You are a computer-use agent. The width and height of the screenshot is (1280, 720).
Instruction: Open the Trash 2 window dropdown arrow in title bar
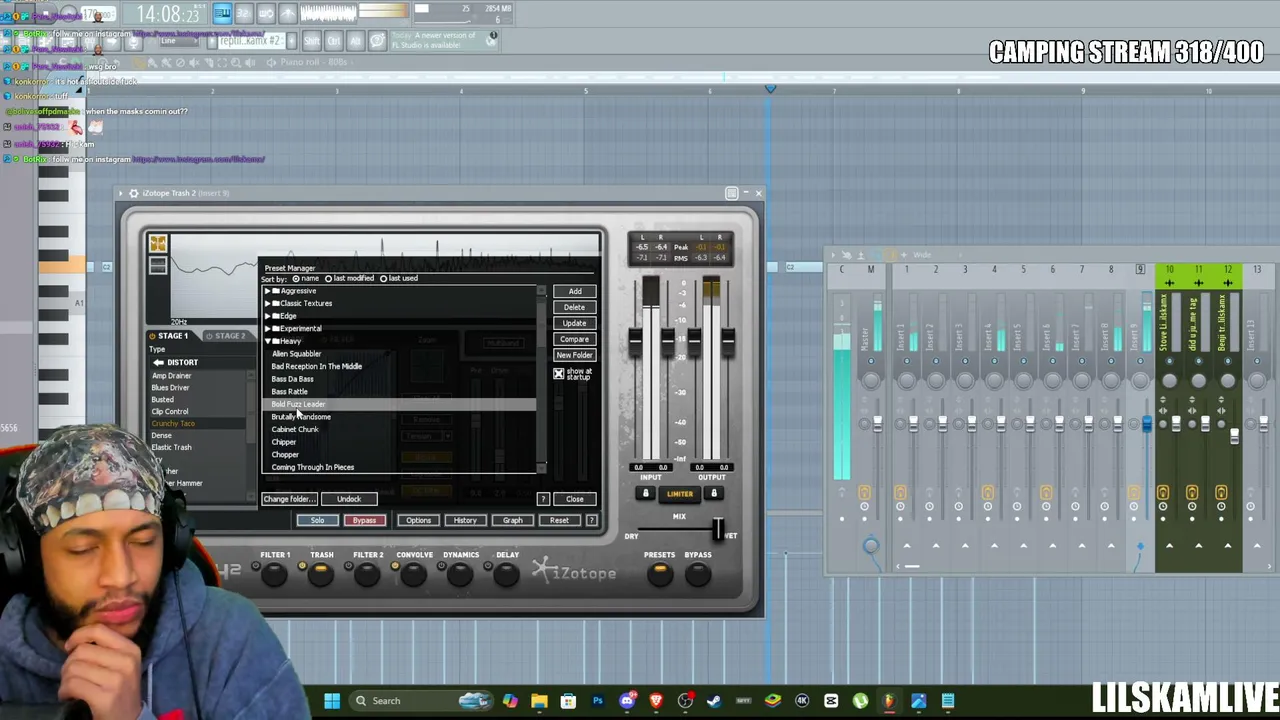121,193
